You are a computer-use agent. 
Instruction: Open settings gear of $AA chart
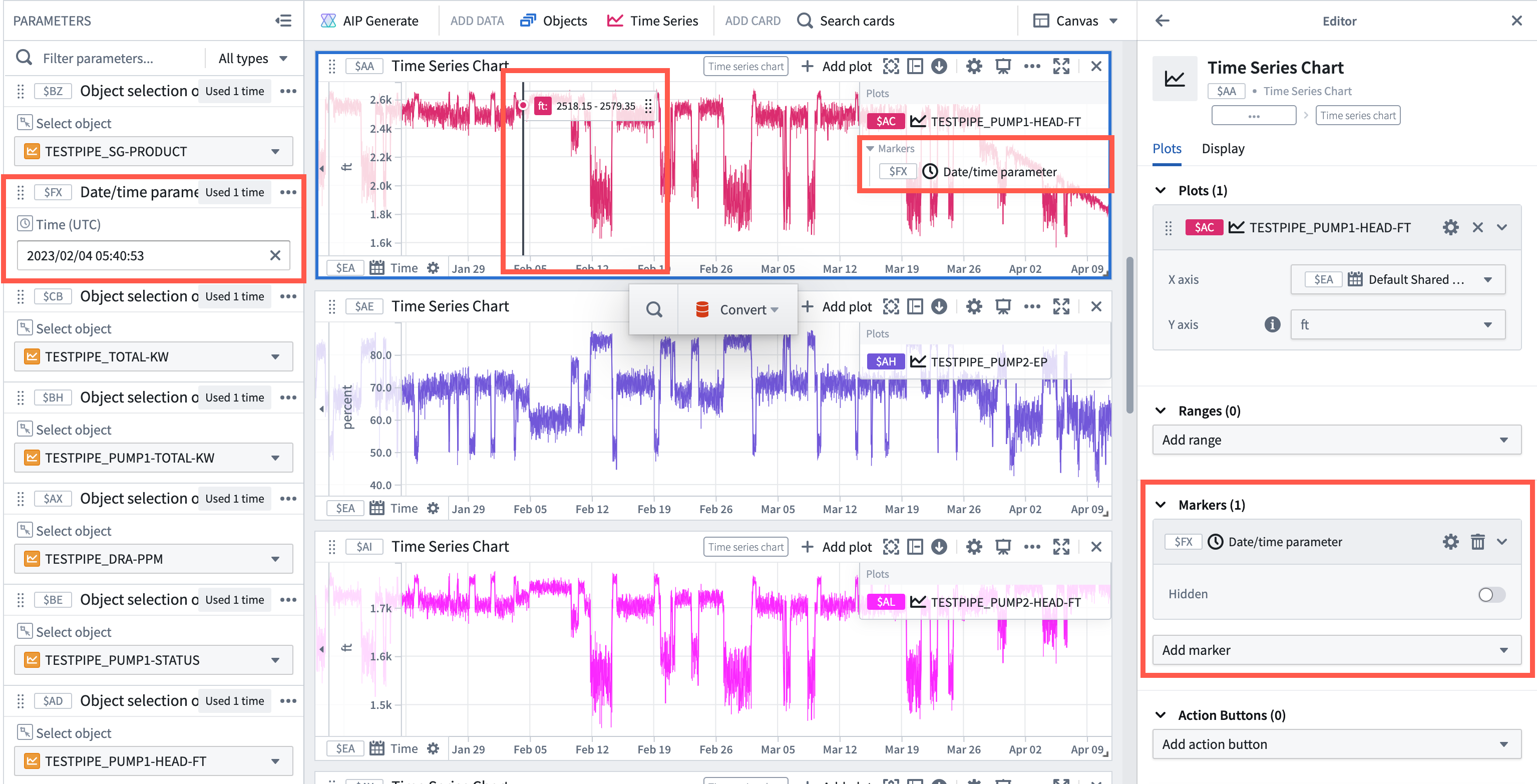974,66
